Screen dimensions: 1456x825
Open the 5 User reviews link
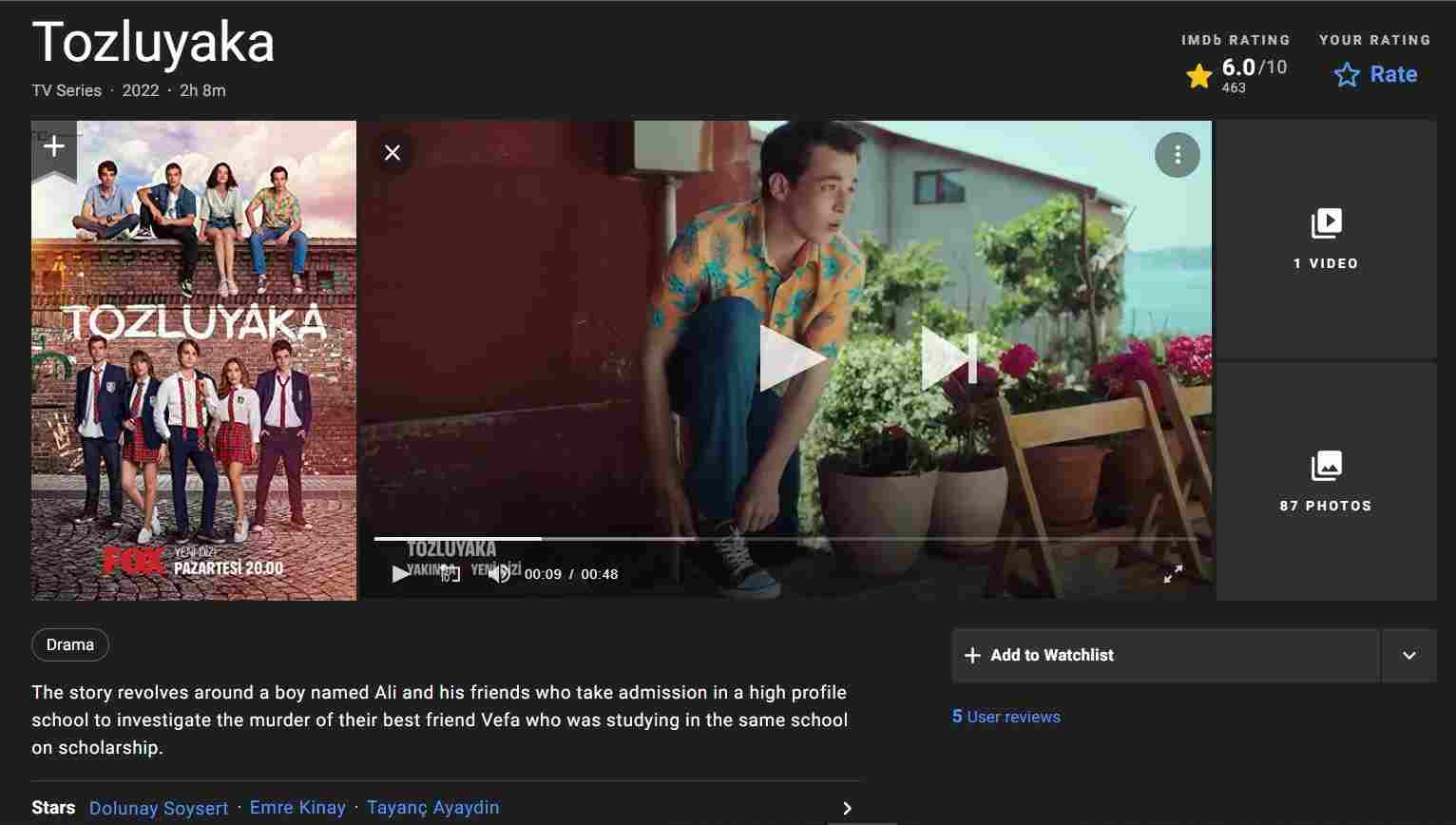pyautogui.click(x=1006, y=717)
